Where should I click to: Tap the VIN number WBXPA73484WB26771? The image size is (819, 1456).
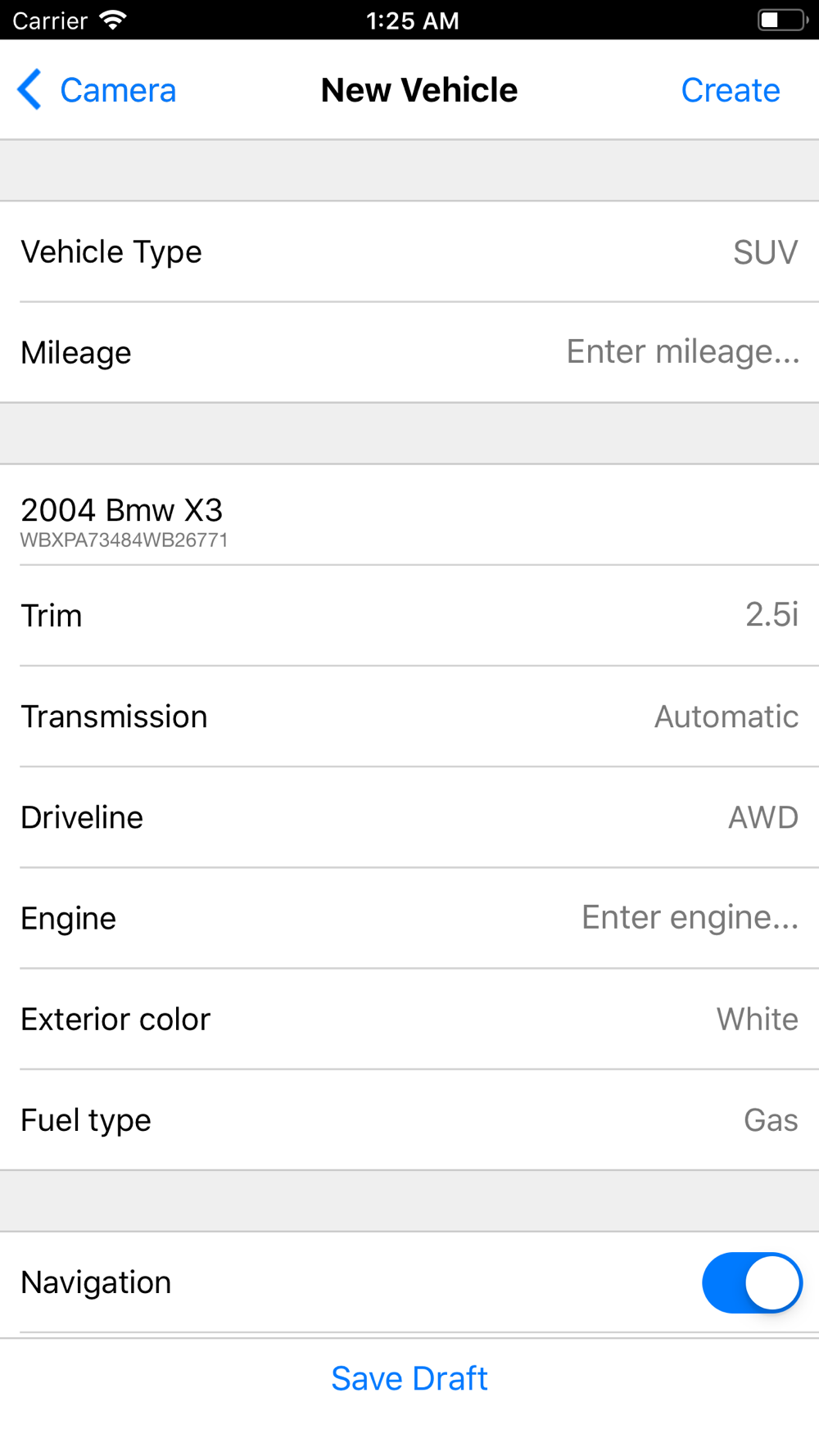coord(124,540)
